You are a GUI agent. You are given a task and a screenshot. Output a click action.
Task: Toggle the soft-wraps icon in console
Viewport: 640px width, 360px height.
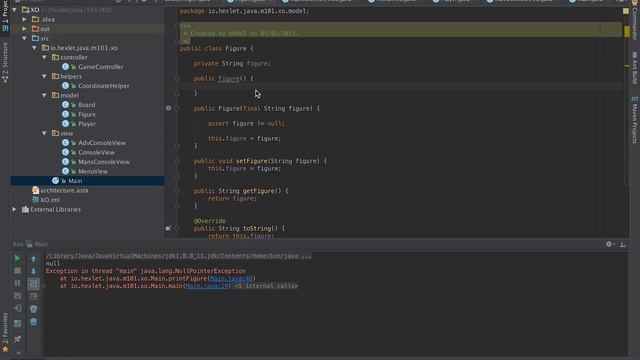33,284
